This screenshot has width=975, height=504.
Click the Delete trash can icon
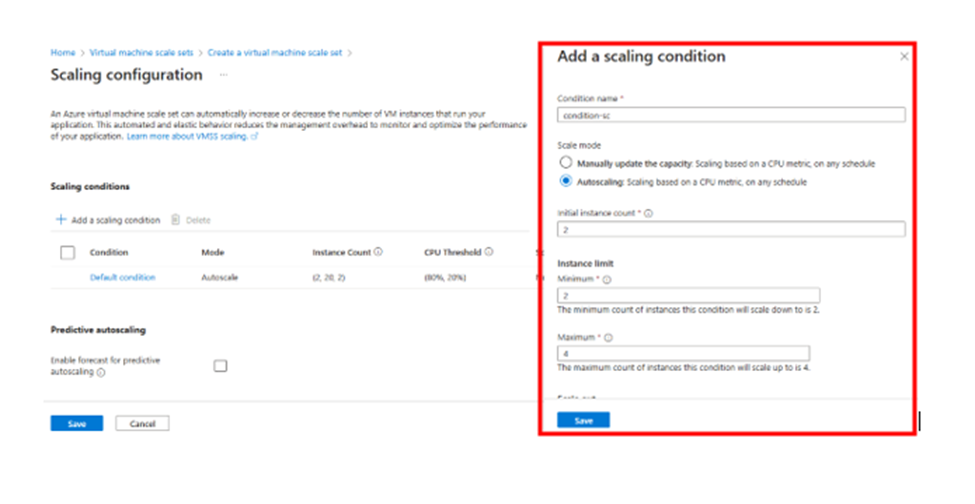(175, 220)
